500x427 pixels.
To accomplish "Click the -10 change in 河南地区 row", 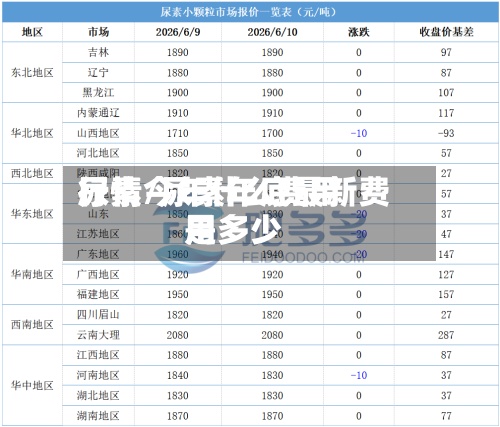I will coord(359,375).
